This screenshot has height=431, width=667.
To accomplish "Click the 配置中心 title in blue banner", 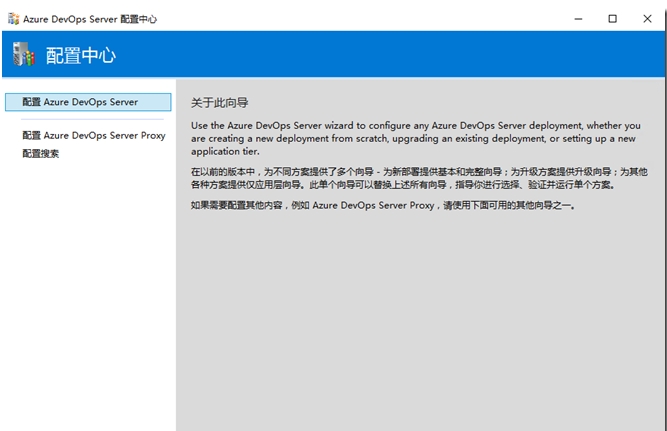I will 81,55.
